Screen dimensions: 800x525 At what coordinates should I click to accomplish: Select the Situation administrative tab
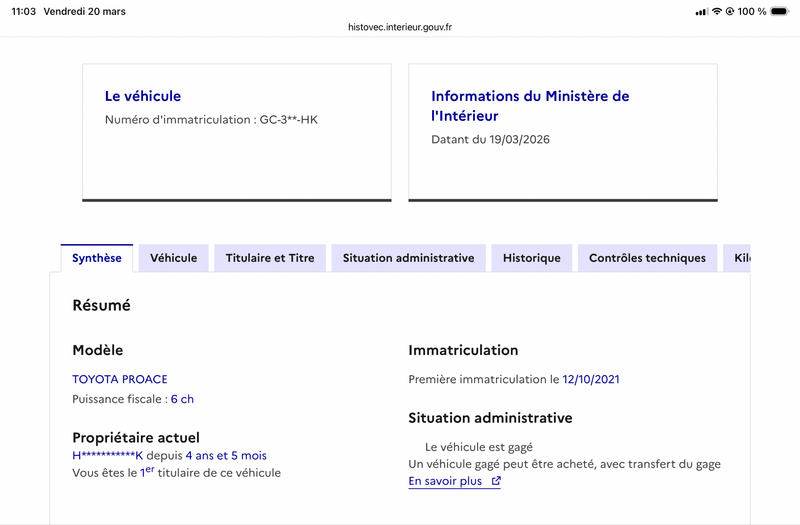click(408, 258)
